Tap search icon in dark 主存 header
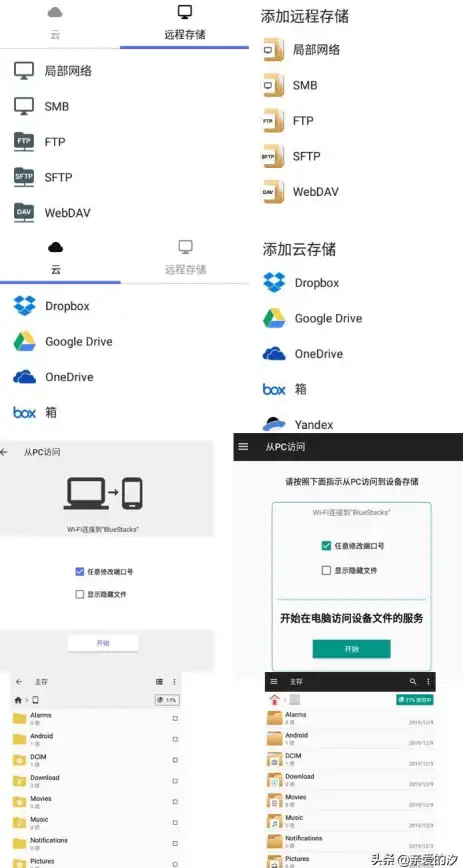463x868 pixels. (x=413, y=681)
